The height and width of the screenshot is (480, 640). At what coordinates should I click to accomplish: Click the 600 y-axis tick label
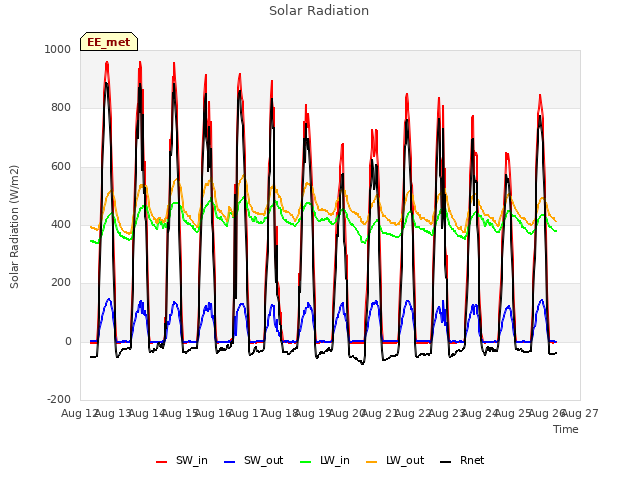pos(61,167)
